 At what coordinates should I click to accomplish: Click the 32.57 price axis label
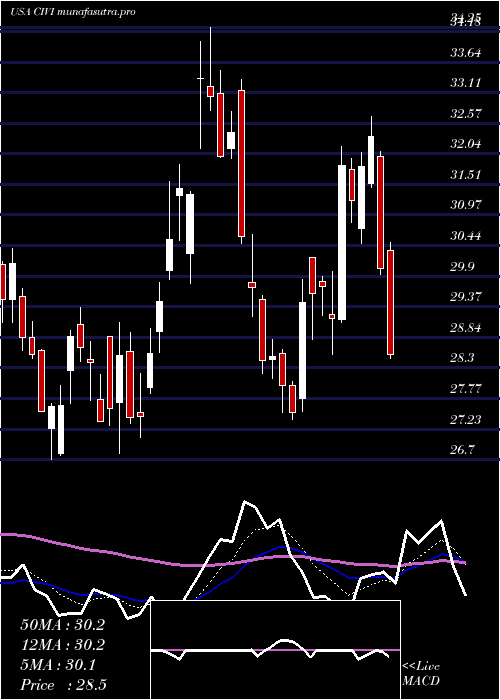click(x=466, y=113)
